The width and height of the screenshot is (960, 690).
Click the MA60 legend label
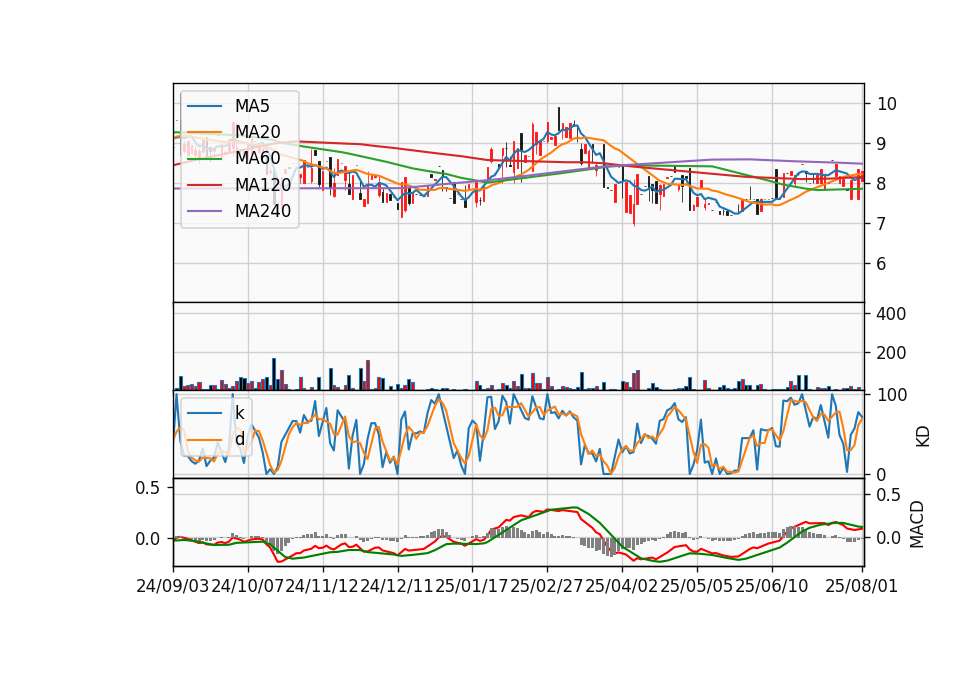pos(258,159)
